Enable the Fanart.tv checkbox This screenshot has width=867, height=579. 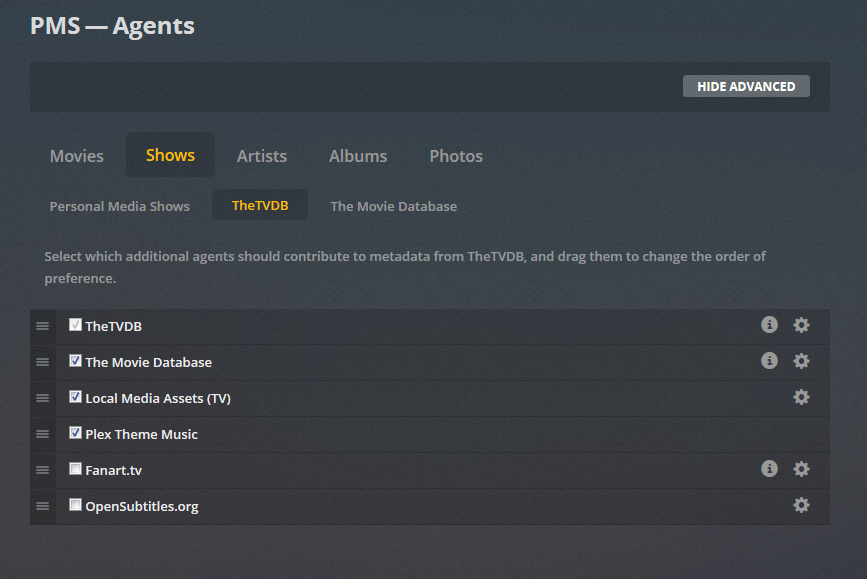[x=75, y=469]
